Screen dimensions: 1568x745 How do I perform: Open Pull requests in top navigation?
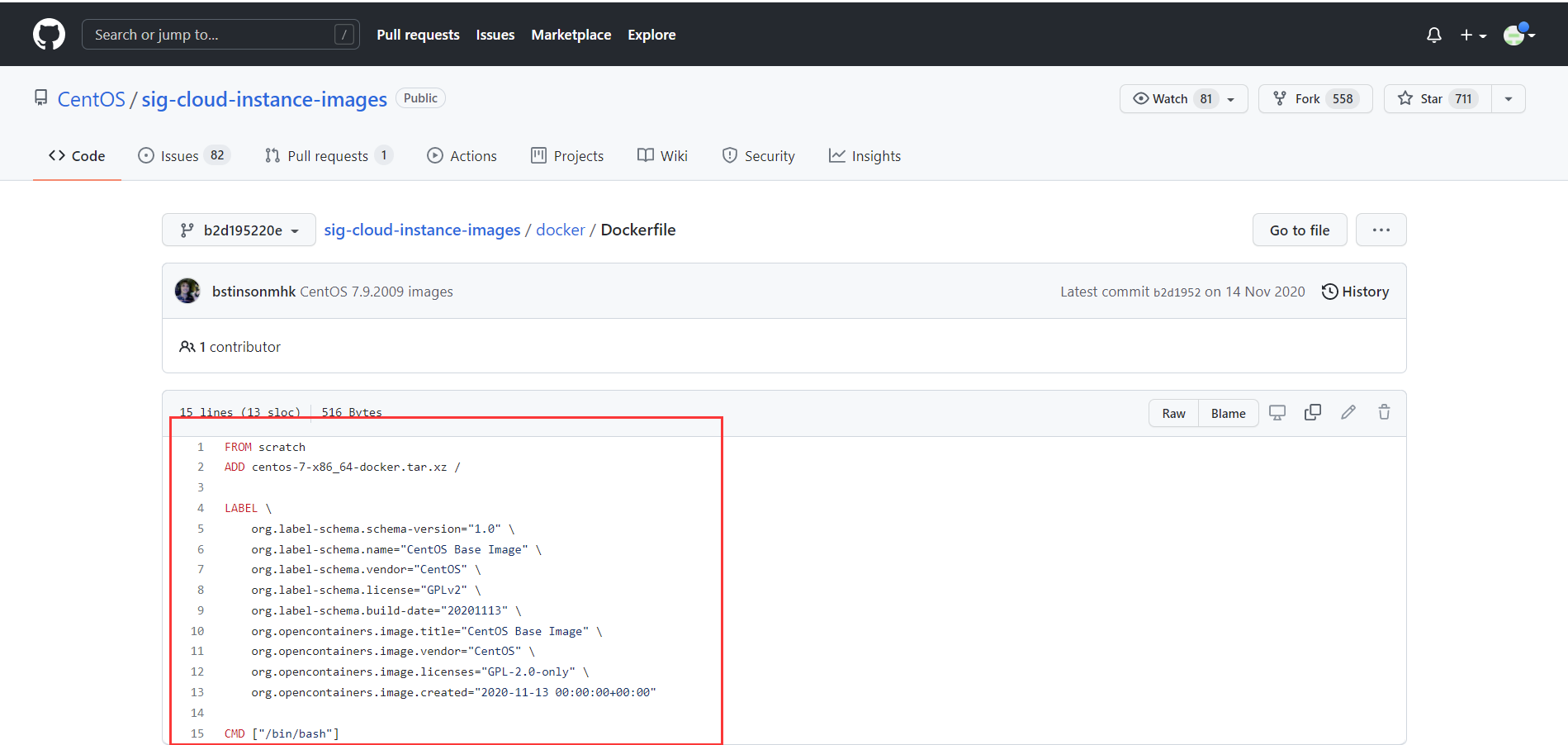[418, 35]
